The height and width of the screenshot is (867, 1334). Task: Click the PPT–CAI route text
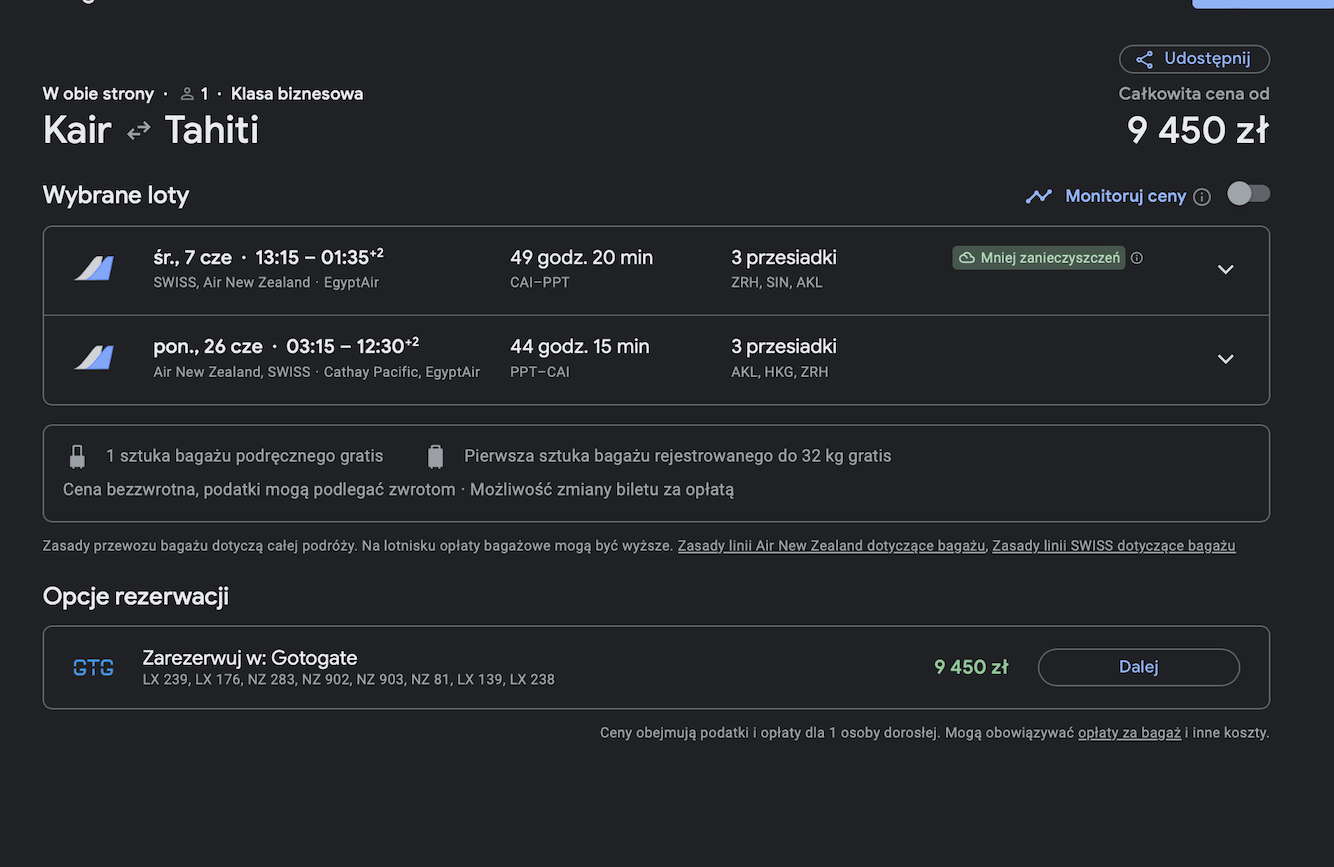540,372
